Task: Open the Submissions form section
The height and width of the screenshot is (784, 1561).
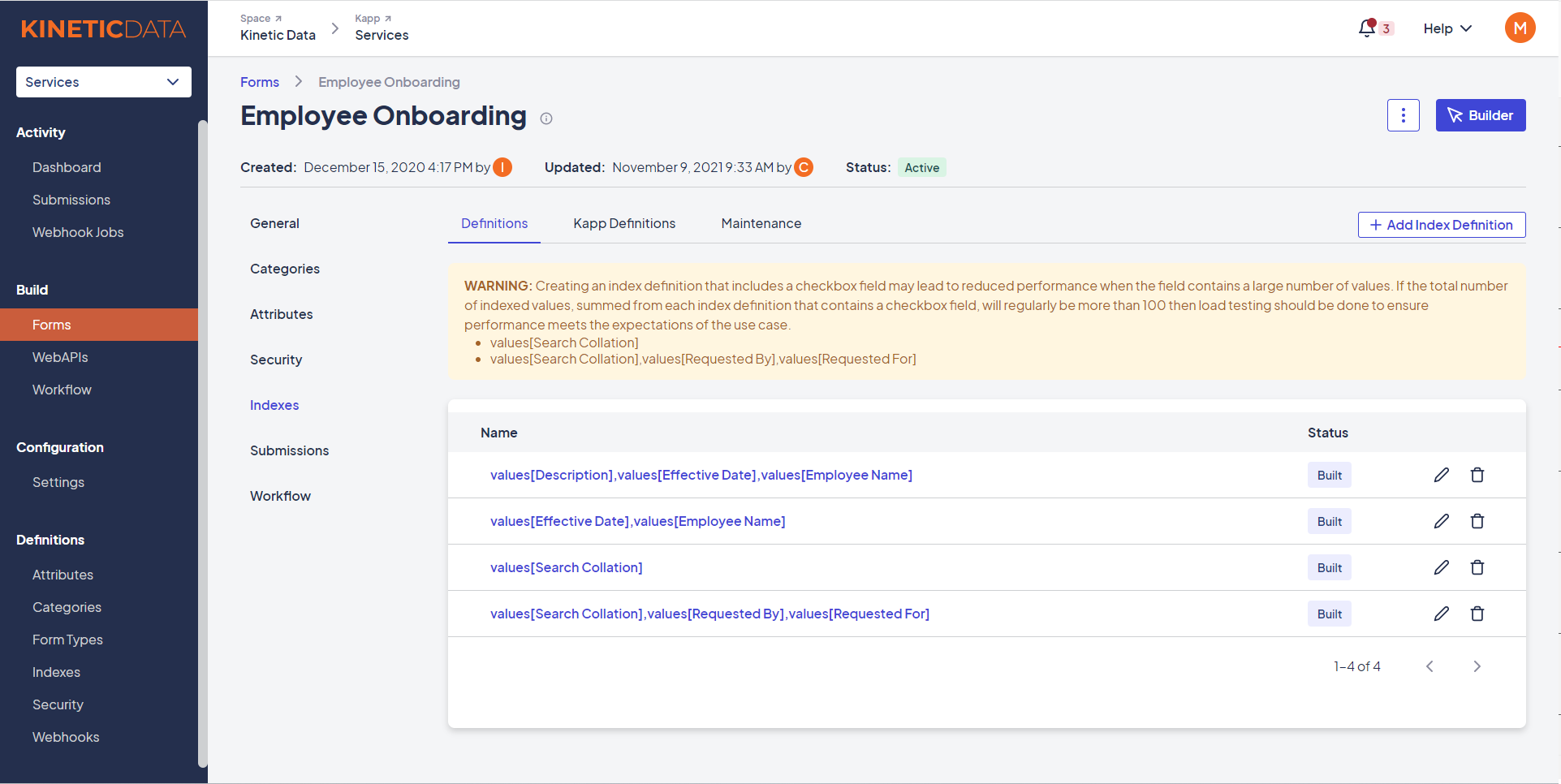Action: point(290,450)
